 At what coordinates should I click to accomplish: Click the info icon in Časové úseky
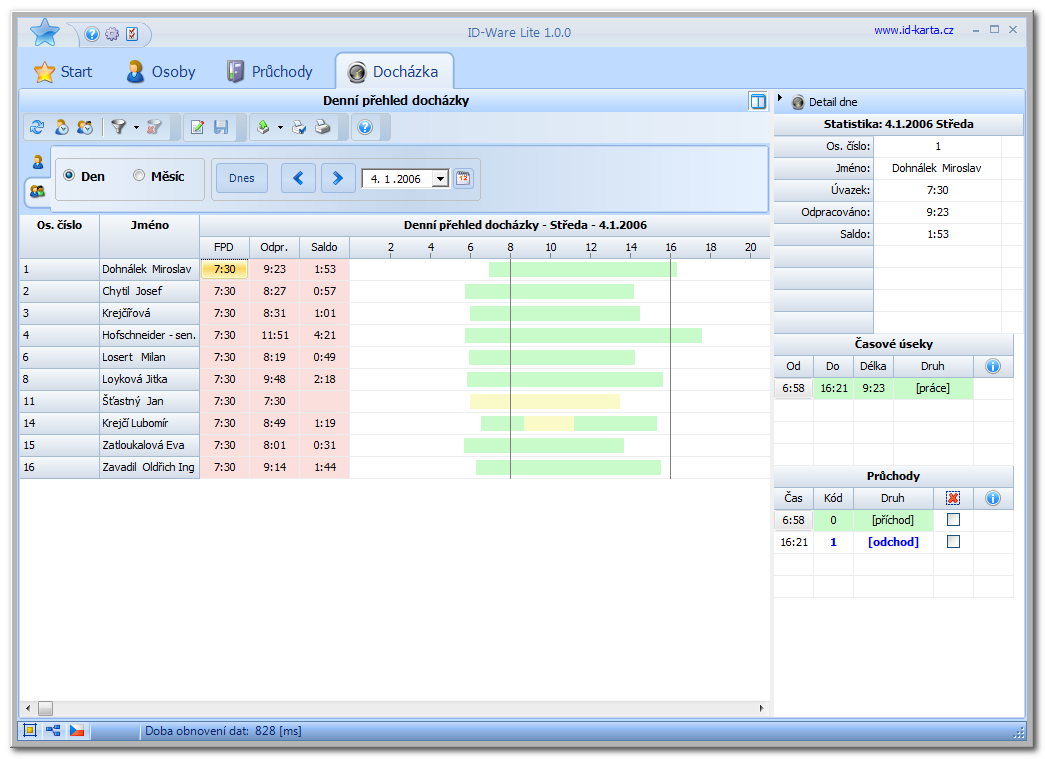(x=993, y=366)
